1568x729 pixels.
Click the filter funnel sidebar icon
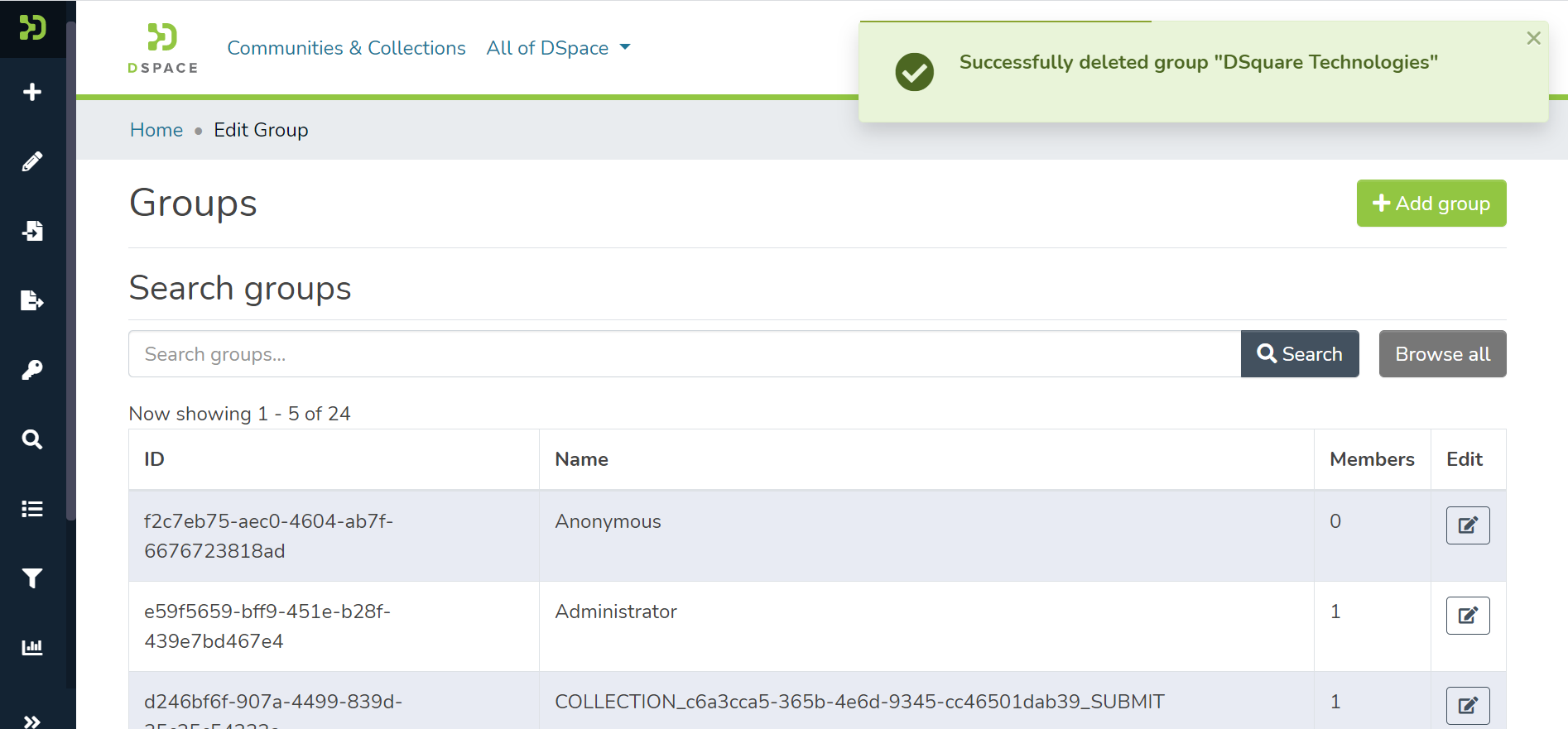32,578
